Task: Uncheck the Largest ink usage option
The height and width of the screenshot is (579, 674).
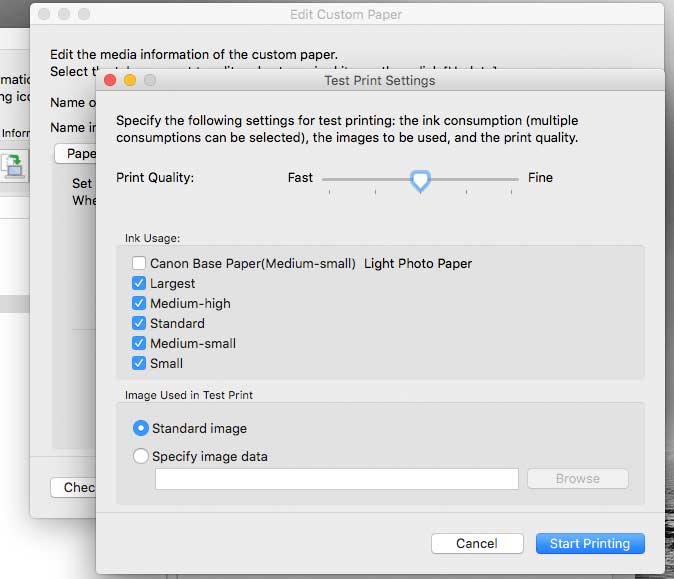Action: point(139,283)
